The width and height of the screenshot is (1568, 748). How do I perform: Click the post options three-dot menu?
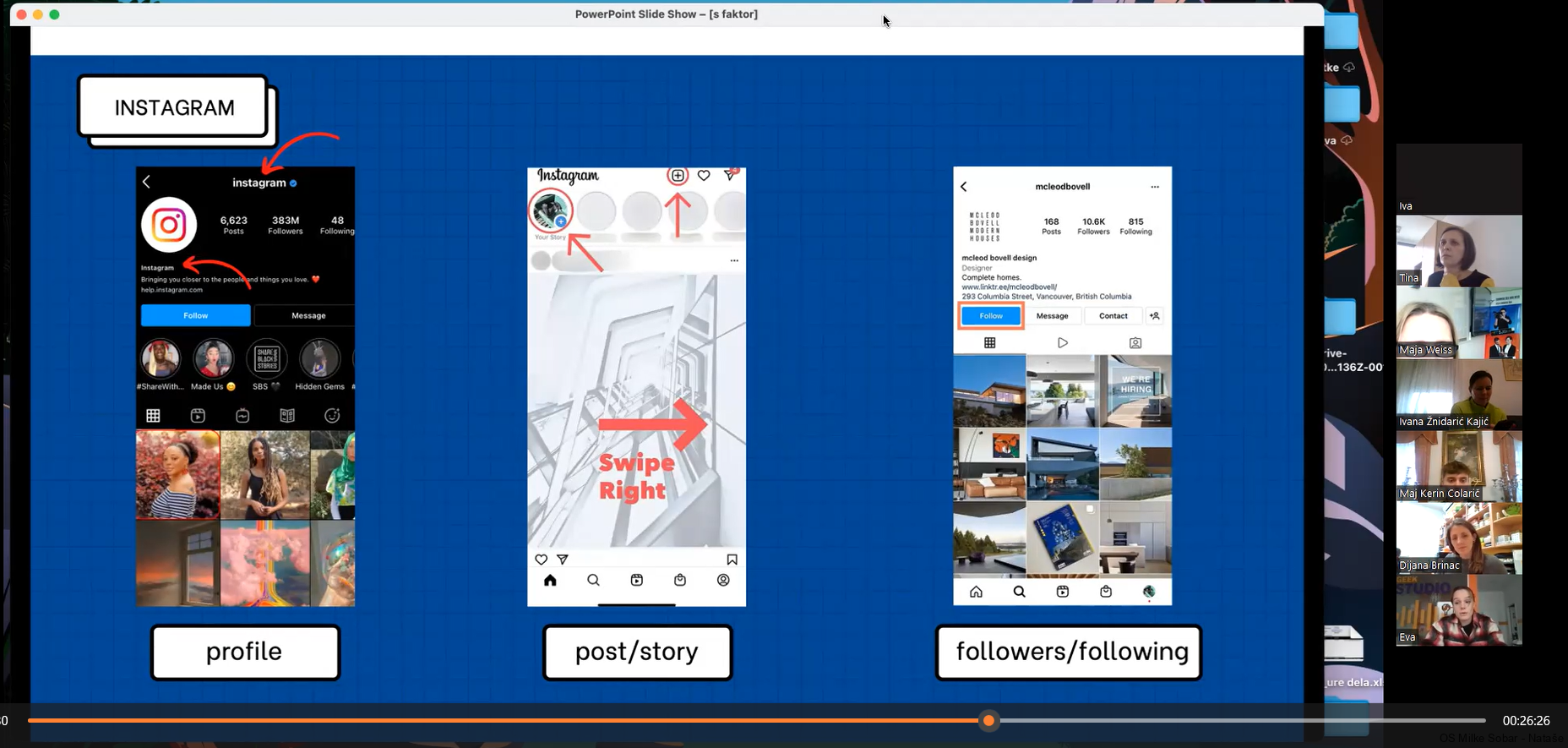click(734, 261)
